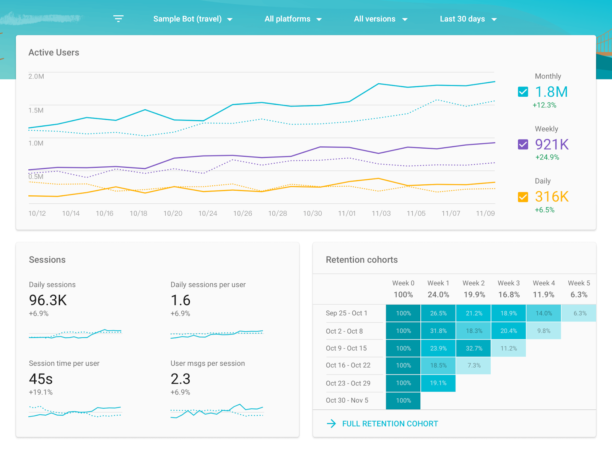Click the arrow icon beside Full Retention Cohort

pos(331,424)
